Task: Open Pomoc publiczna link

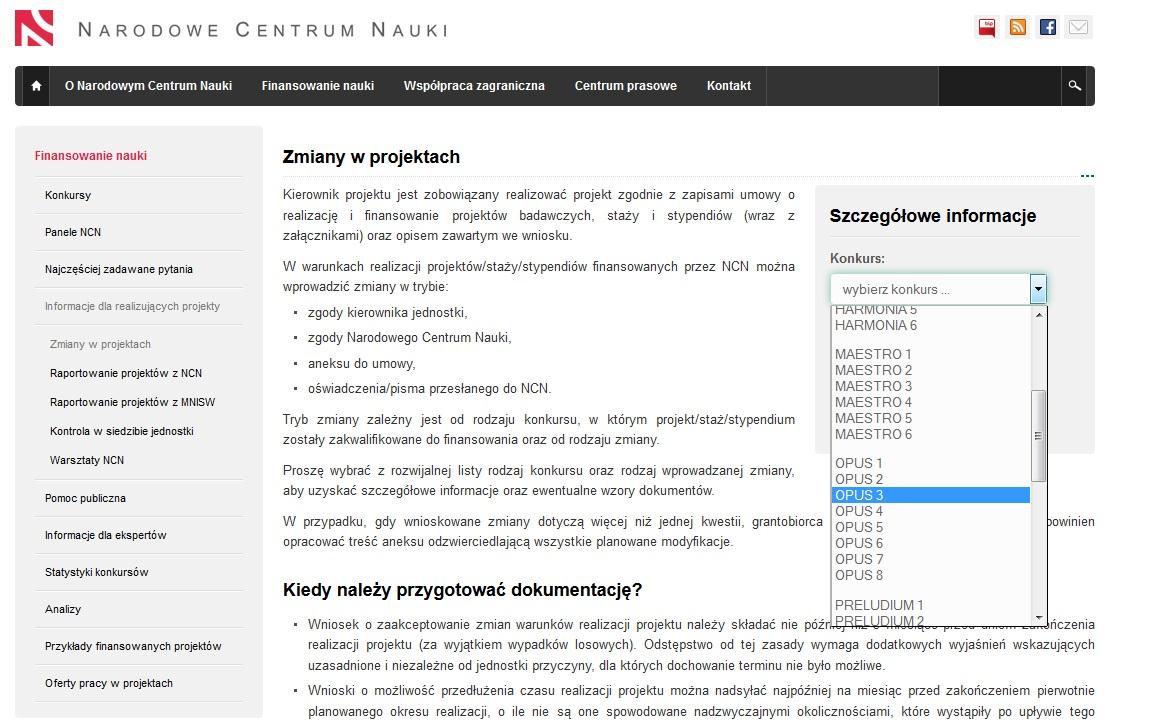Action: (85, 498)
